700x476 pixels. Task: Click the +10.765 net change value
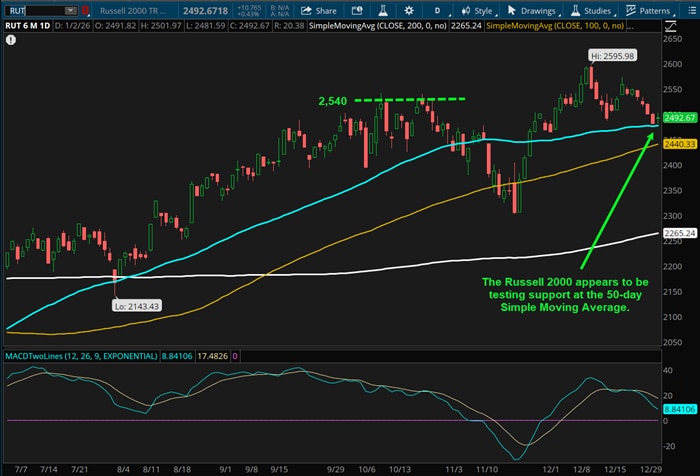[x=249, y=8]
